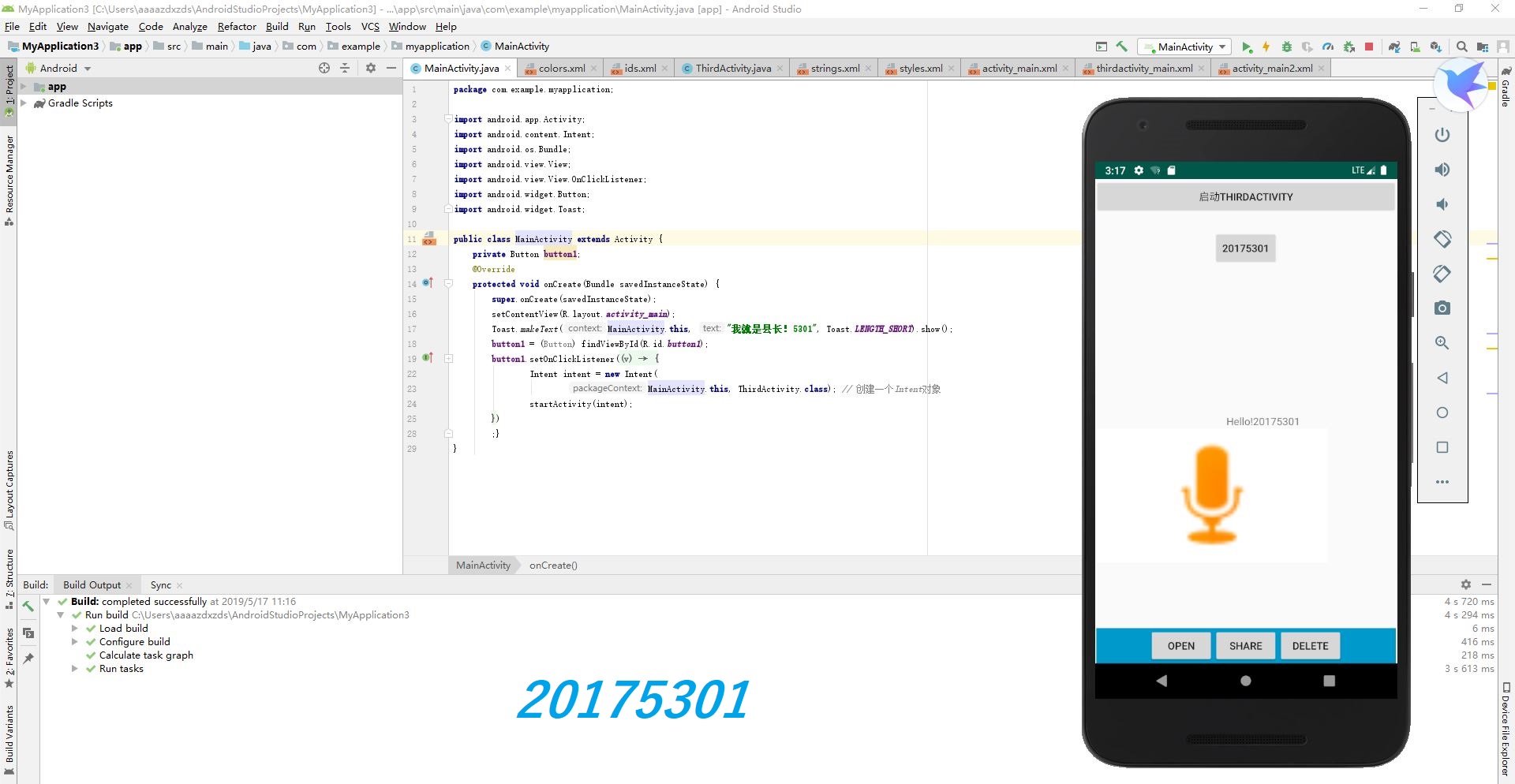Collapse the Run build node

tap(61, 615)
